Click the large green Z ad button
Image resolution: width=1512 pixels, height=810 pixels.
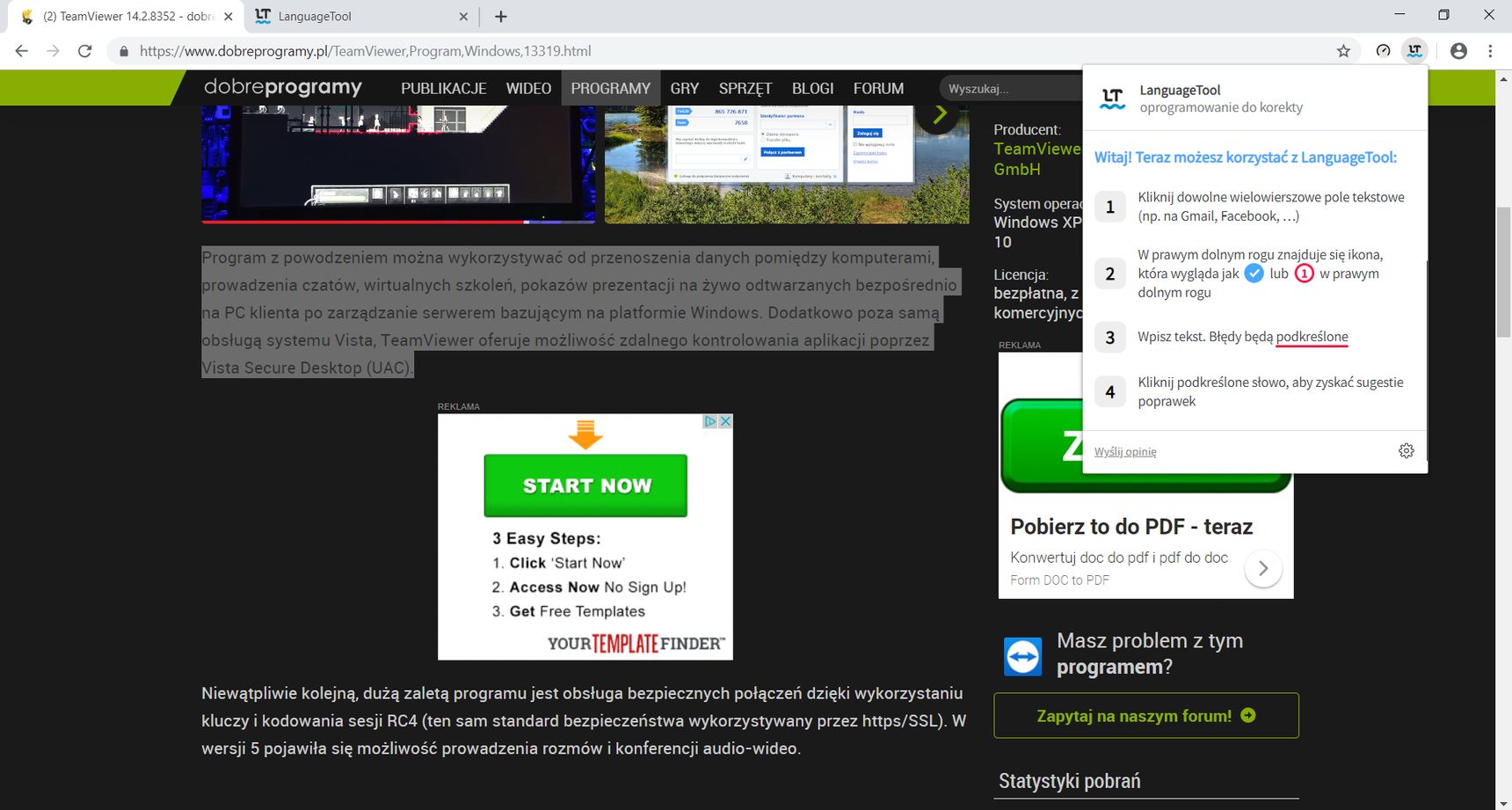click(x=1043, y=446)
